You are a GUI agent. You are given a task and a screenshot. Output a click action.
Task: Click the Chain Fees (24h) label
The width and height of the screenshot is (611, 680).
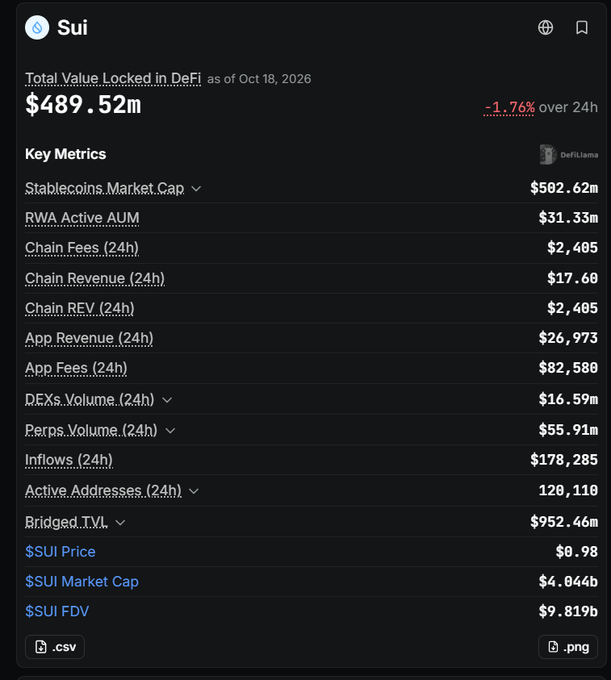click(82, 248)
